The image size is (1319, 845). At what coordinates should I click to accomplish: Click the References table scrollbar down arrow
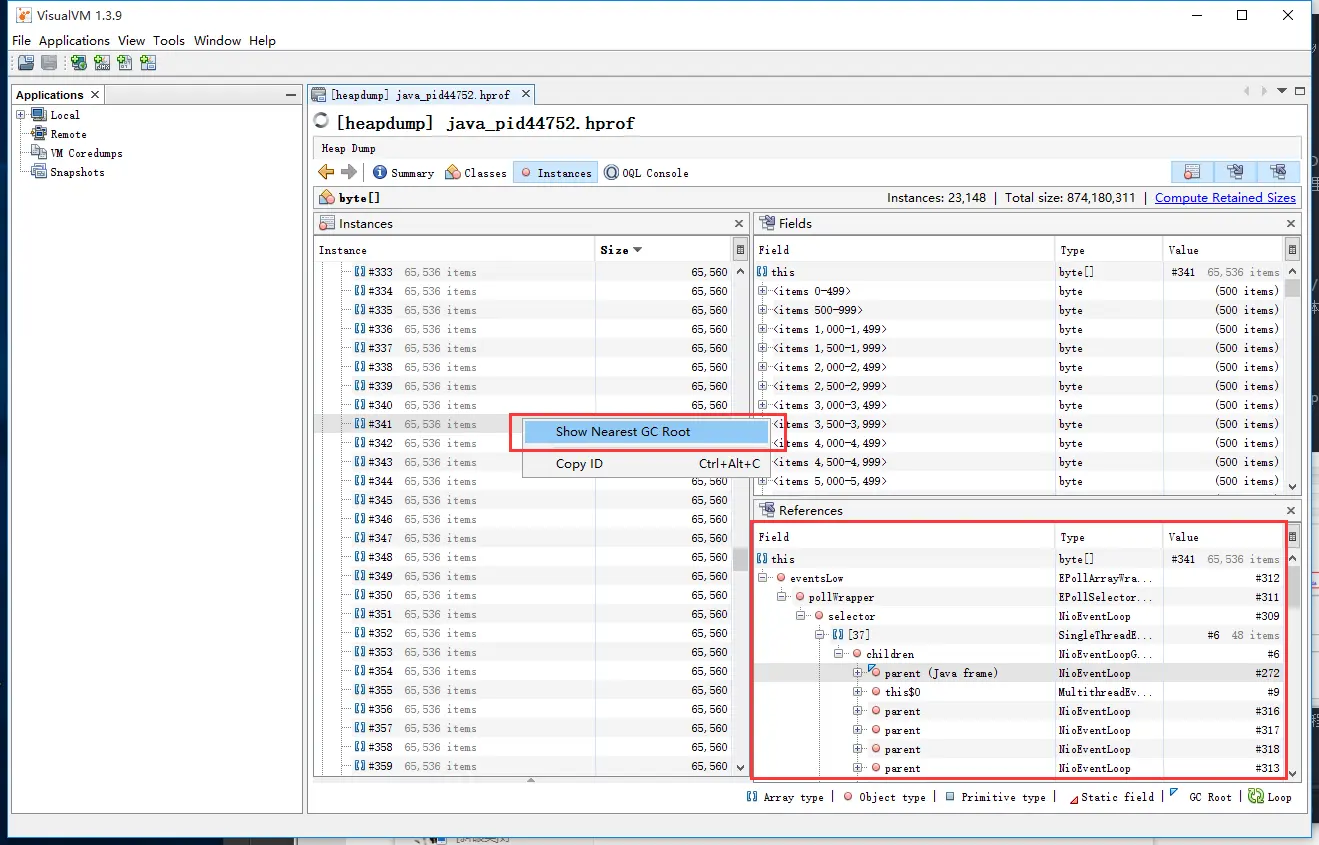[1292, 772]
